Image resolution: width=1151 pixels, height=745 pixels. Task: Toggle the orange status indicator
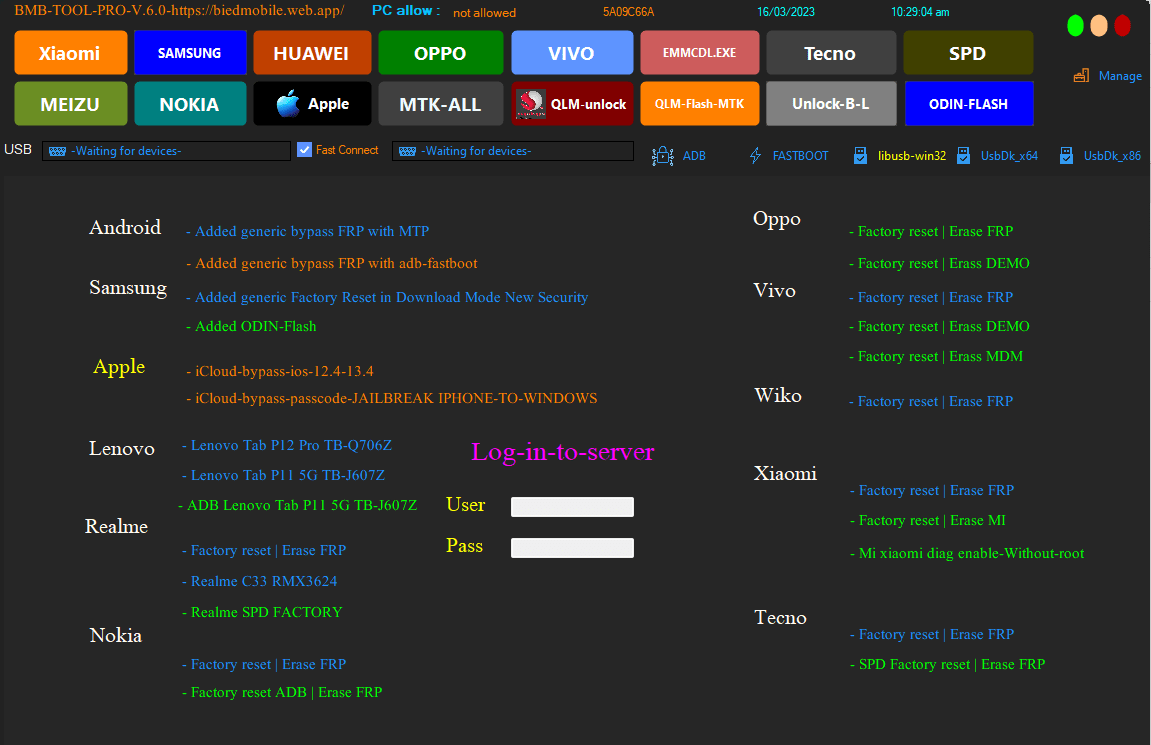pyautogui.click(x=1101, y=25)
